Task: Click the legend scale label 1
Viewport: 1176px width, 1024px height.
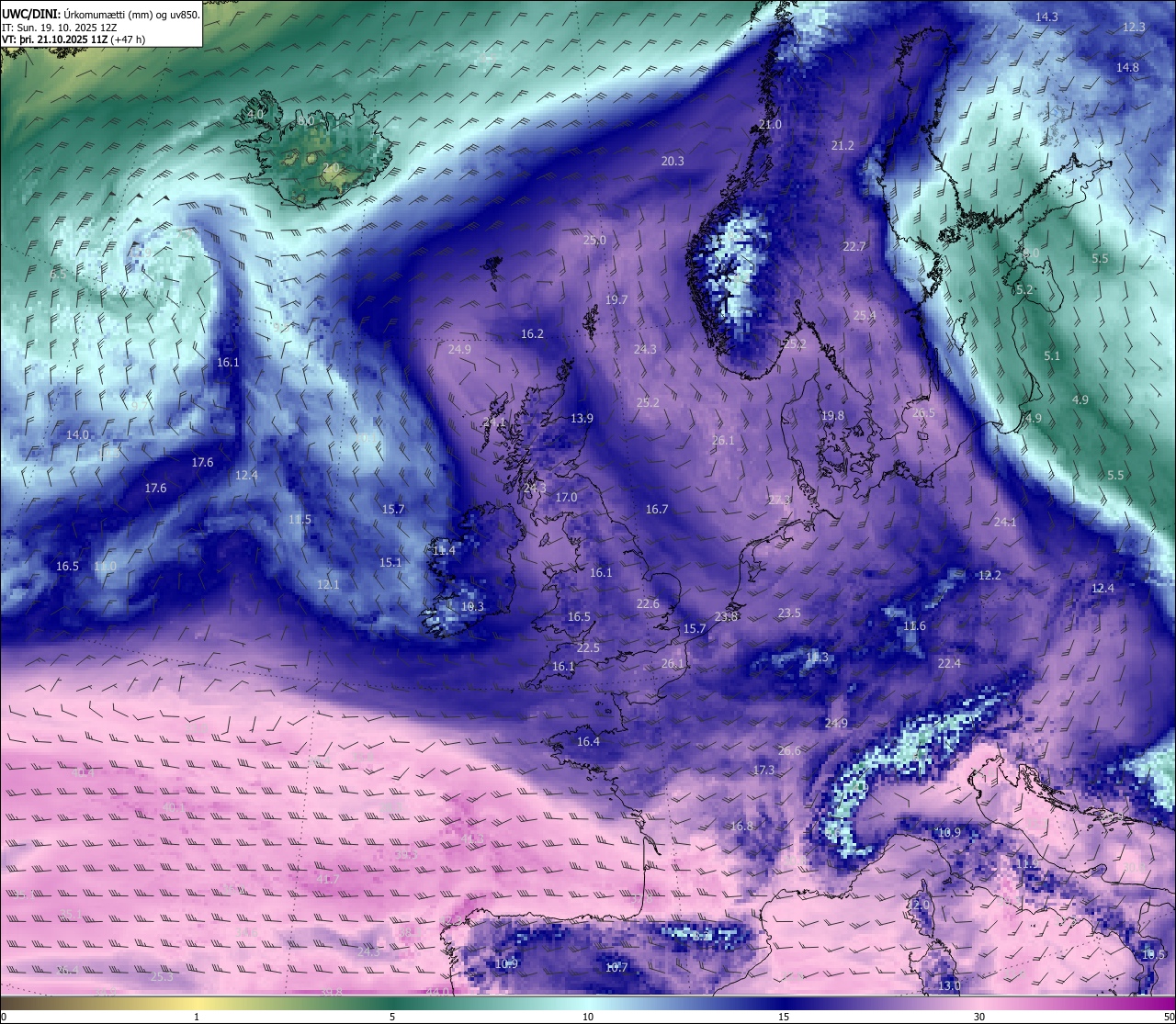Action: (x=197, y=1017)
